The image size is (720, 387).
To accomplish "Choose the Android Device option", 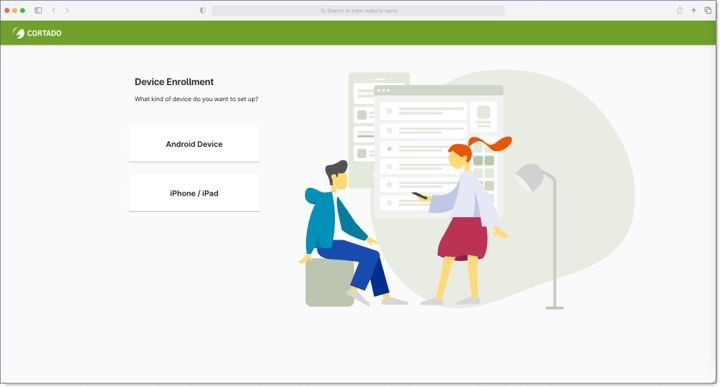I will 194,144.
